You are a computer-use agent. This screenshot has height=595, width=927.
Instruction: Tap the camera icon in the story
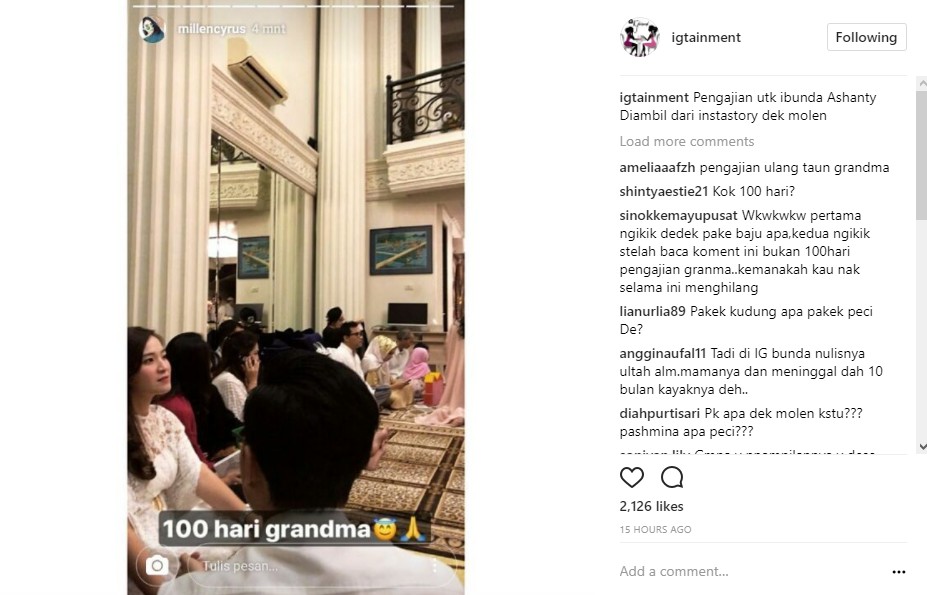tap(157, 566)
